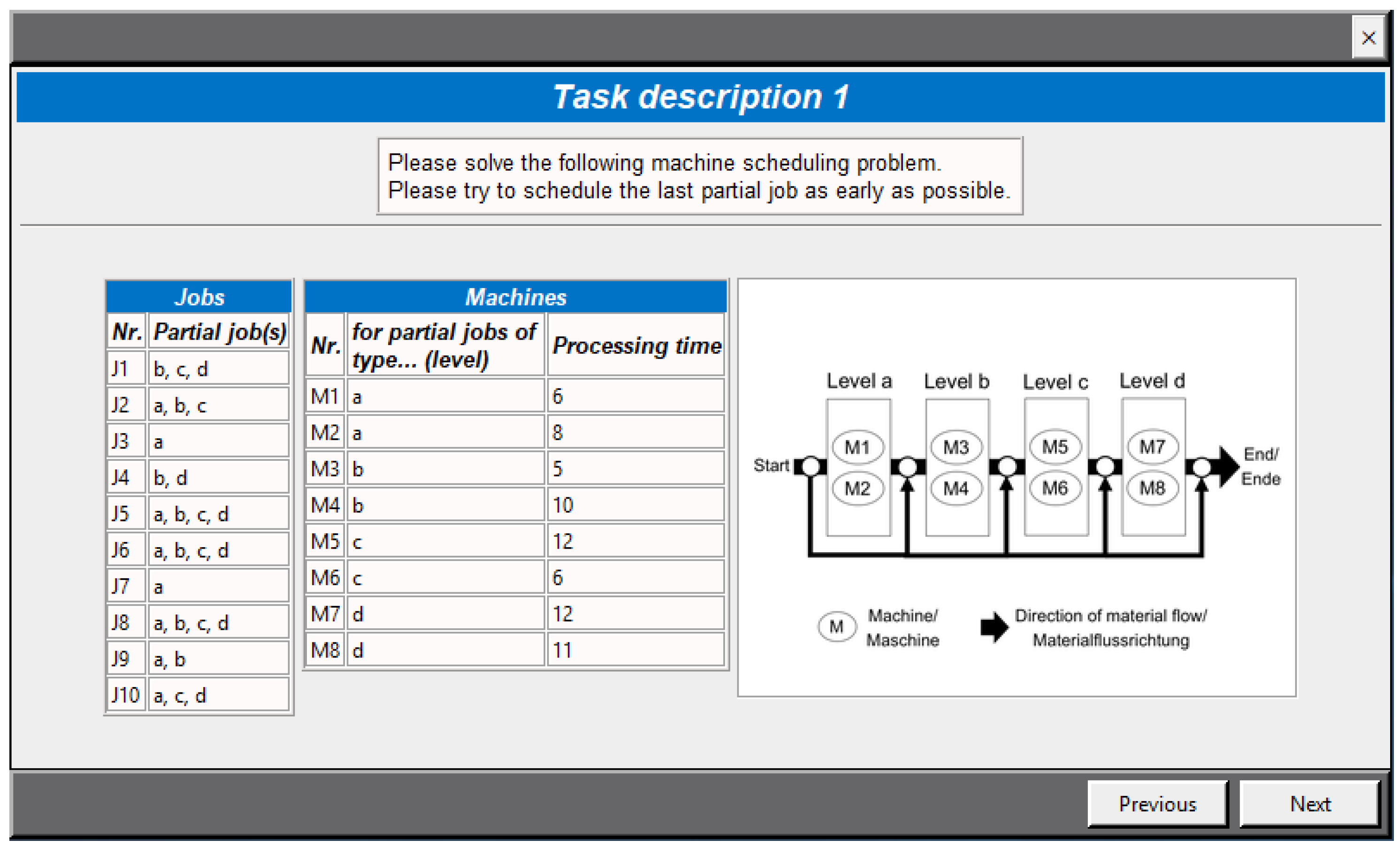Click M4 row number cell
The image size is (1400, 855).
pos(325,504)
